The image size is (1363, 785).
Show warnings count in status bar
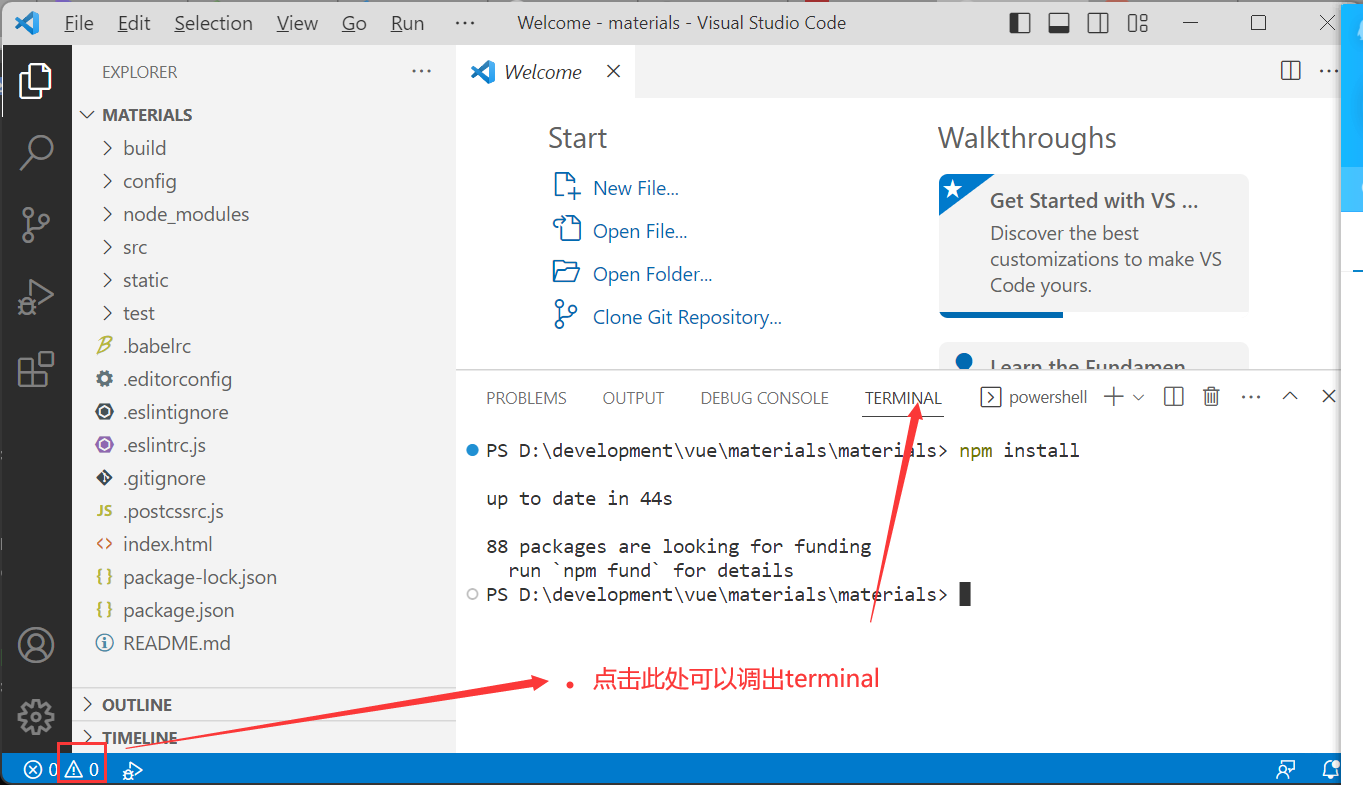[x=82, y=769]
